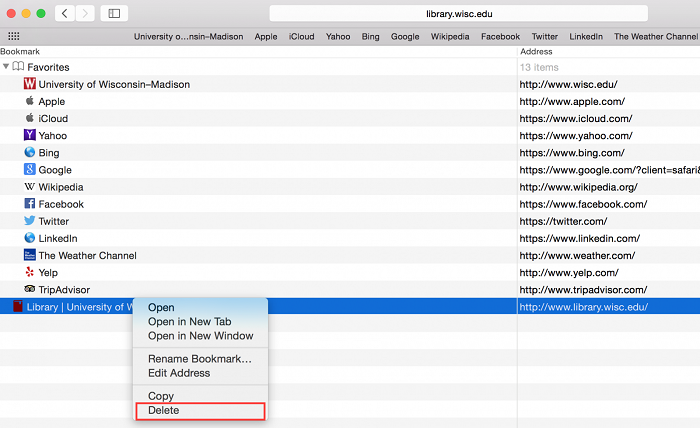Open Google link in Favorites bar

pos(405,37)
